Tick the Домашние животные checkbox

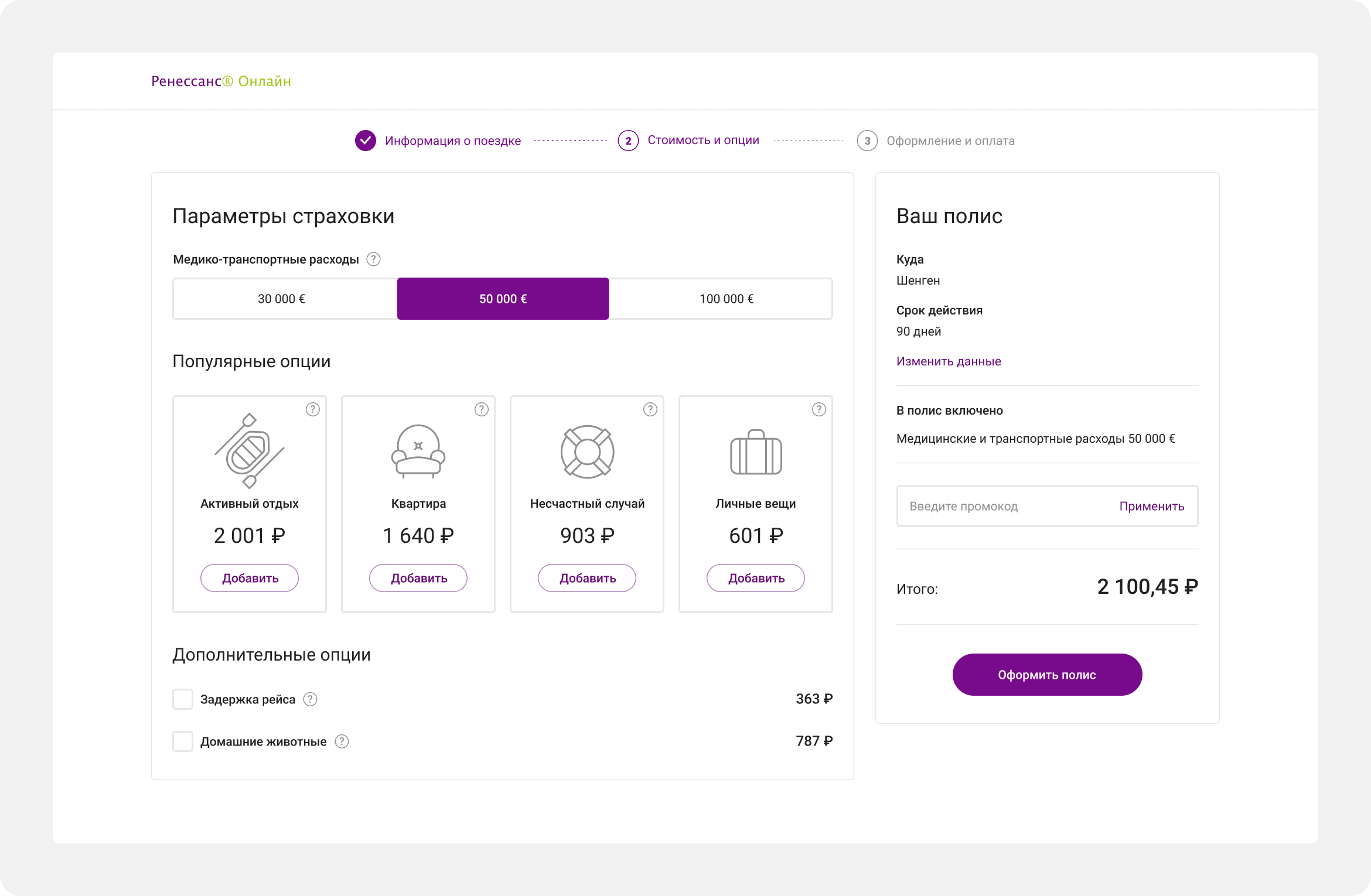(183, 741)
